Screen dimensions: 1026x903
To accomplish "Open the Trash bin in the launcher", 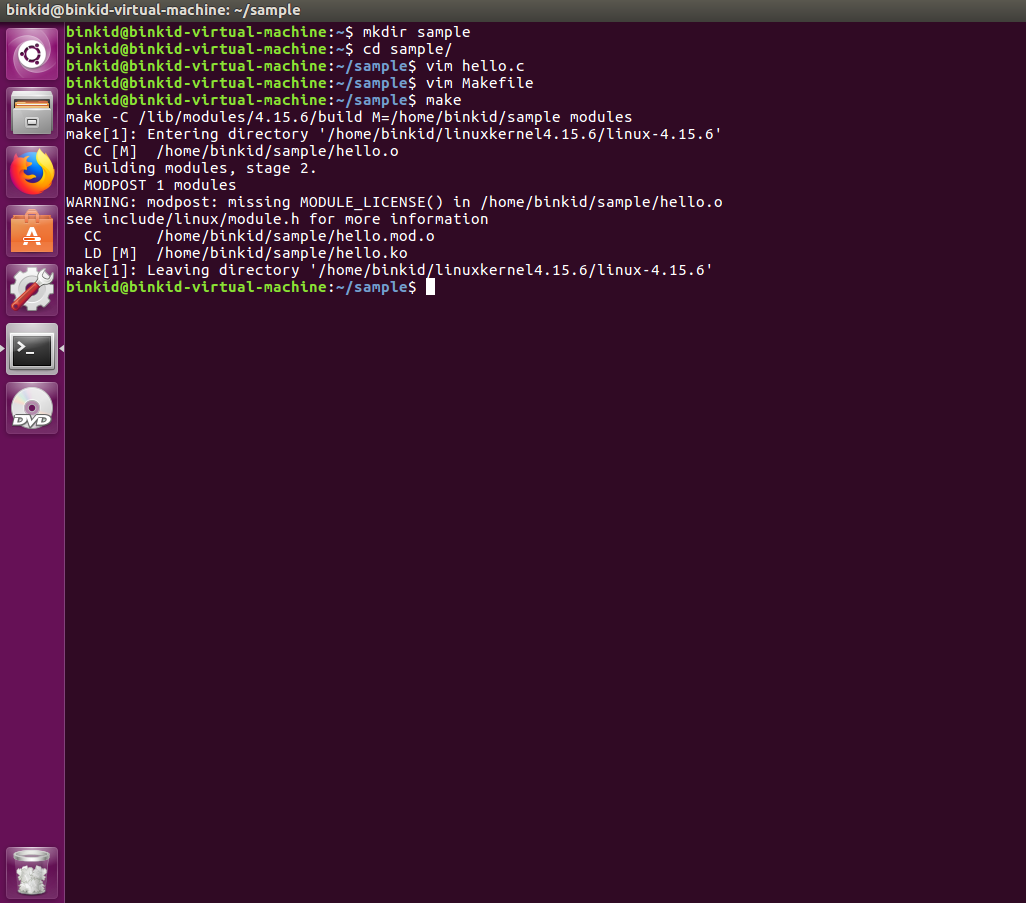I will click(32, 873).
